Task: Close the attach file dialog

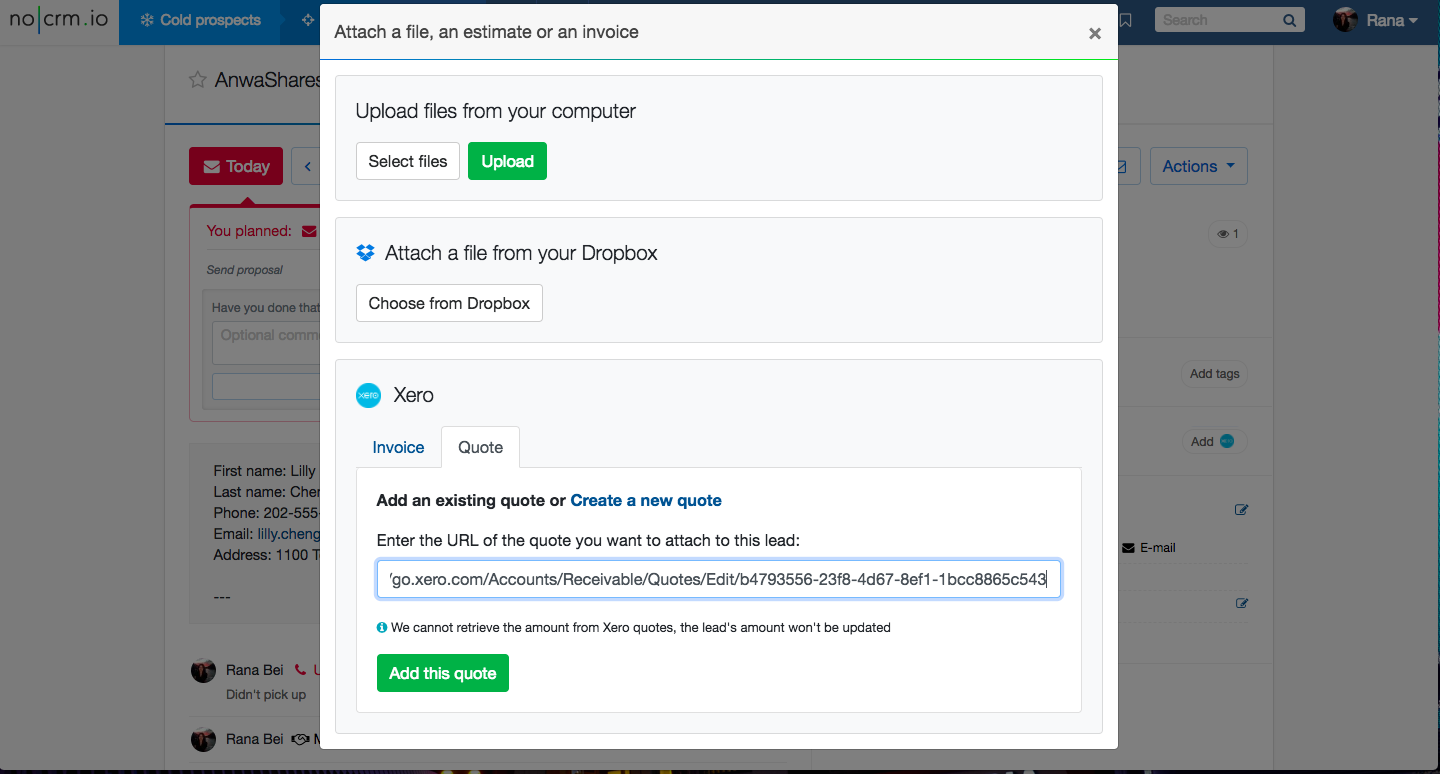Action: click(1095, 33)
